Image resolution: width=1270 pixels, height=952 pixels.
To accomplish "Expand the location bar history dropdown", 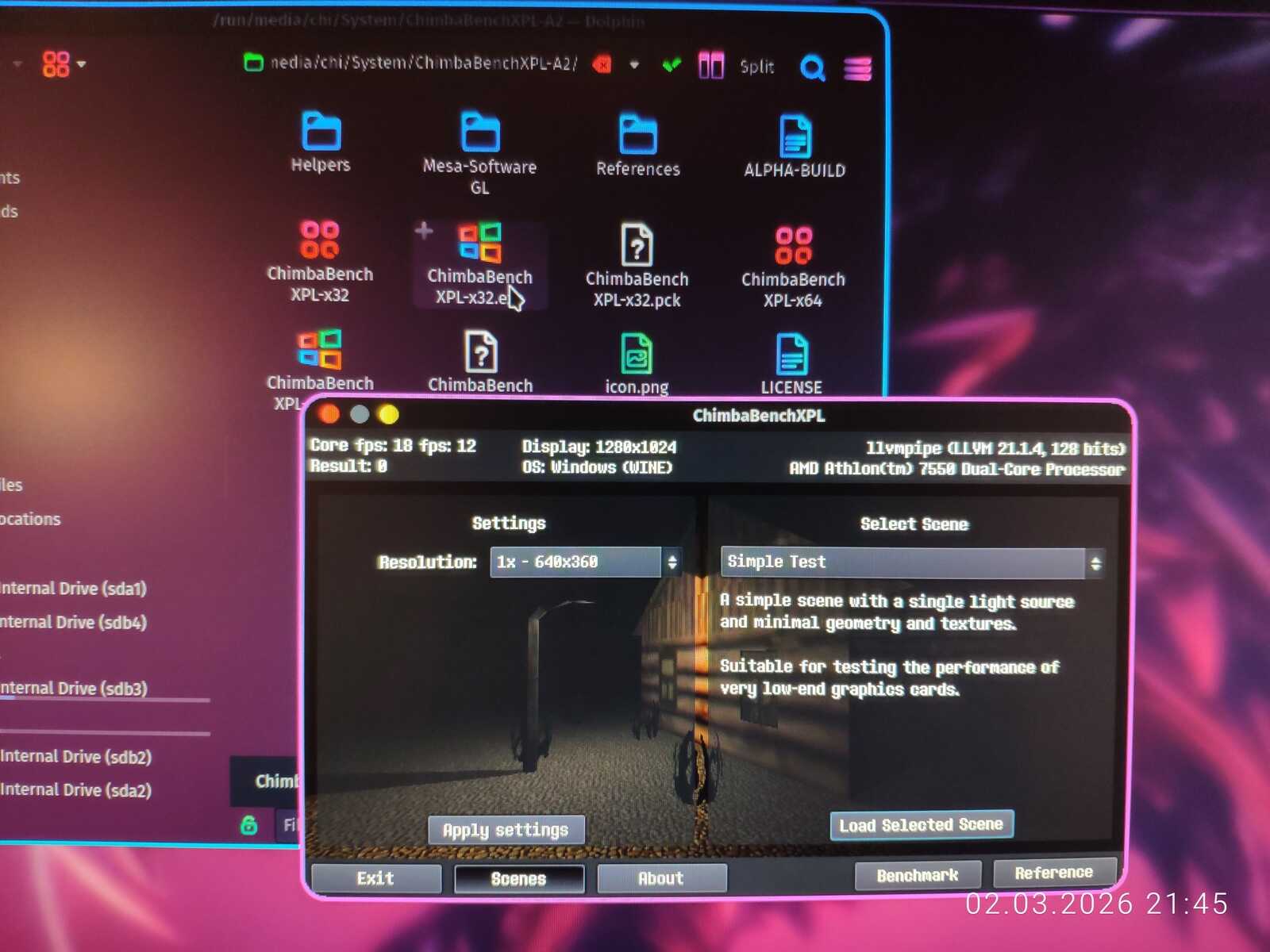I will pos(634,65).
